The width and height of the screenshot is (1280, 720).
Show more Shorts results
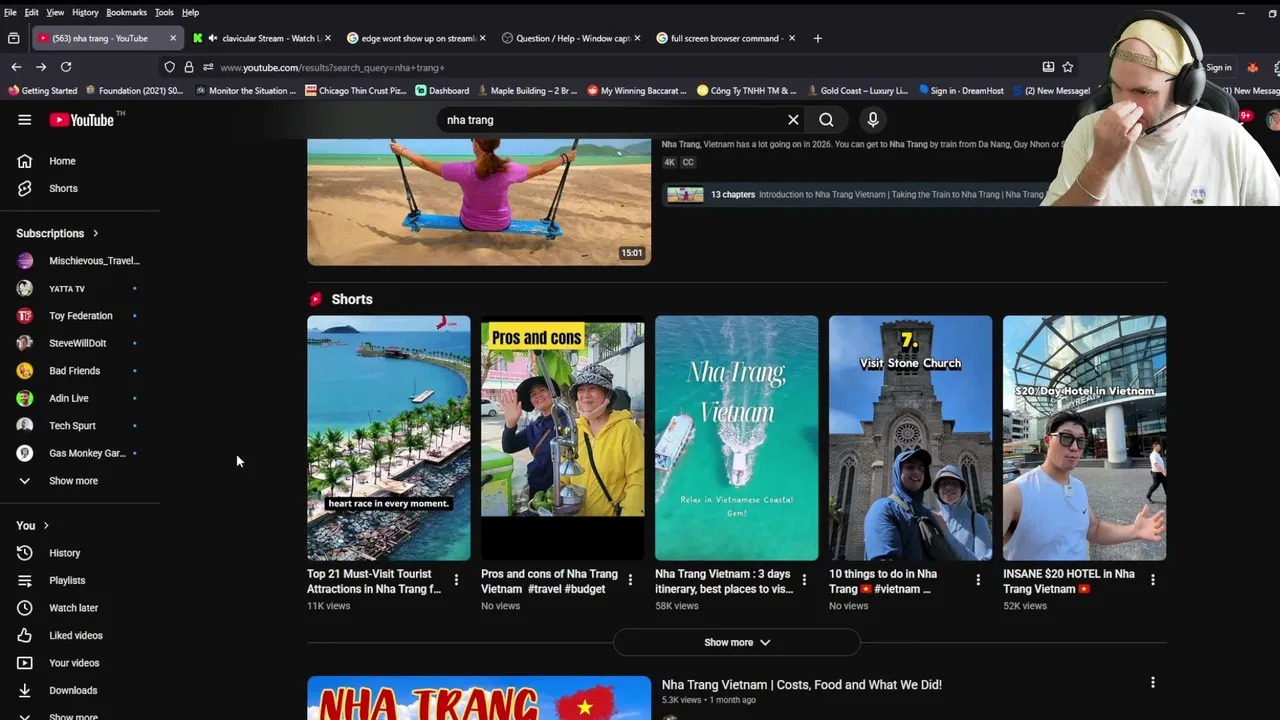point(736,642)
